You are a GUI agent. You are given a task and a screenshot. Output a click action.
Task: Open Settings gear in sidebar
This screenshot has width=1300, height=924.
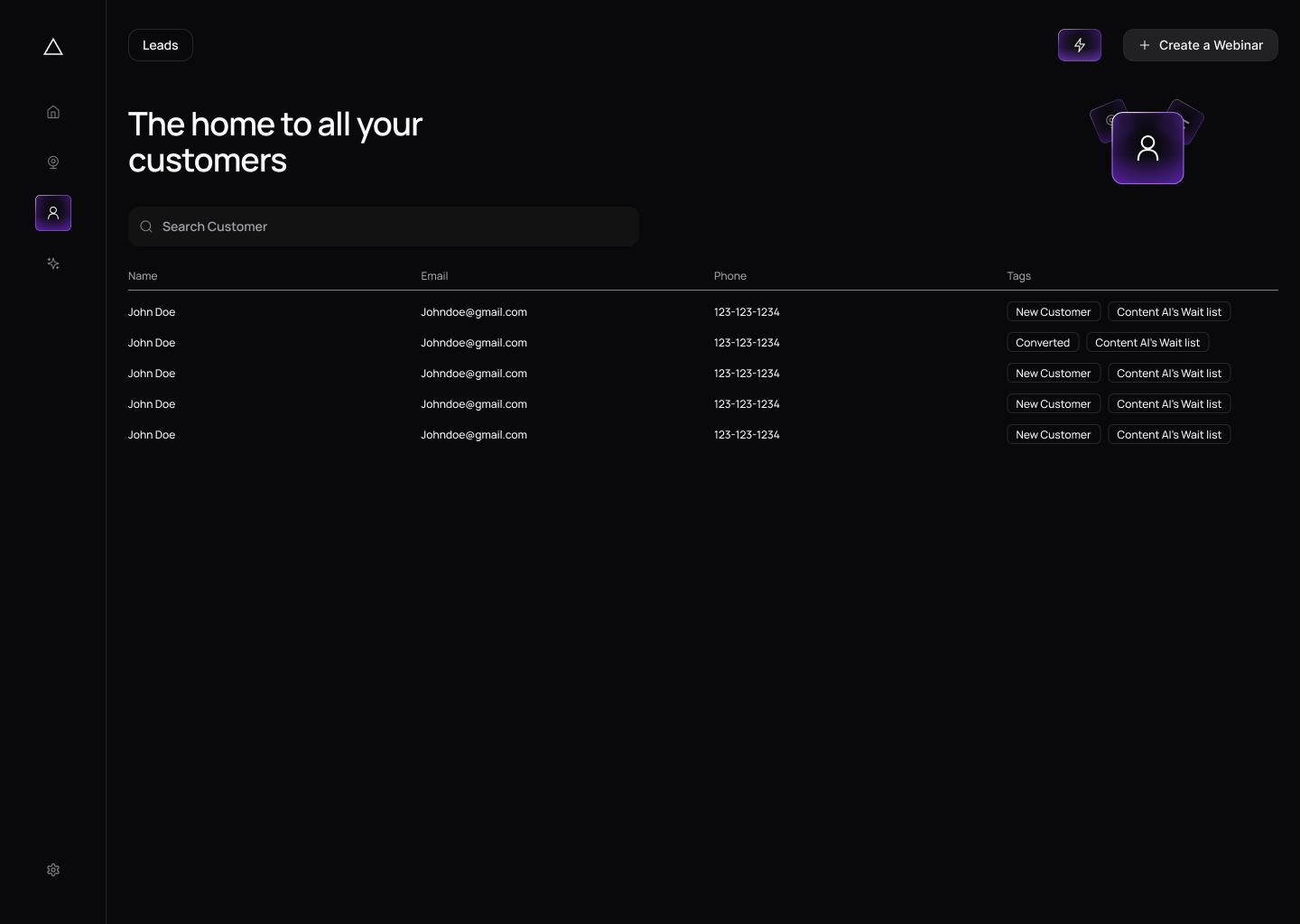pyautogui.click(x=53, y=870)
